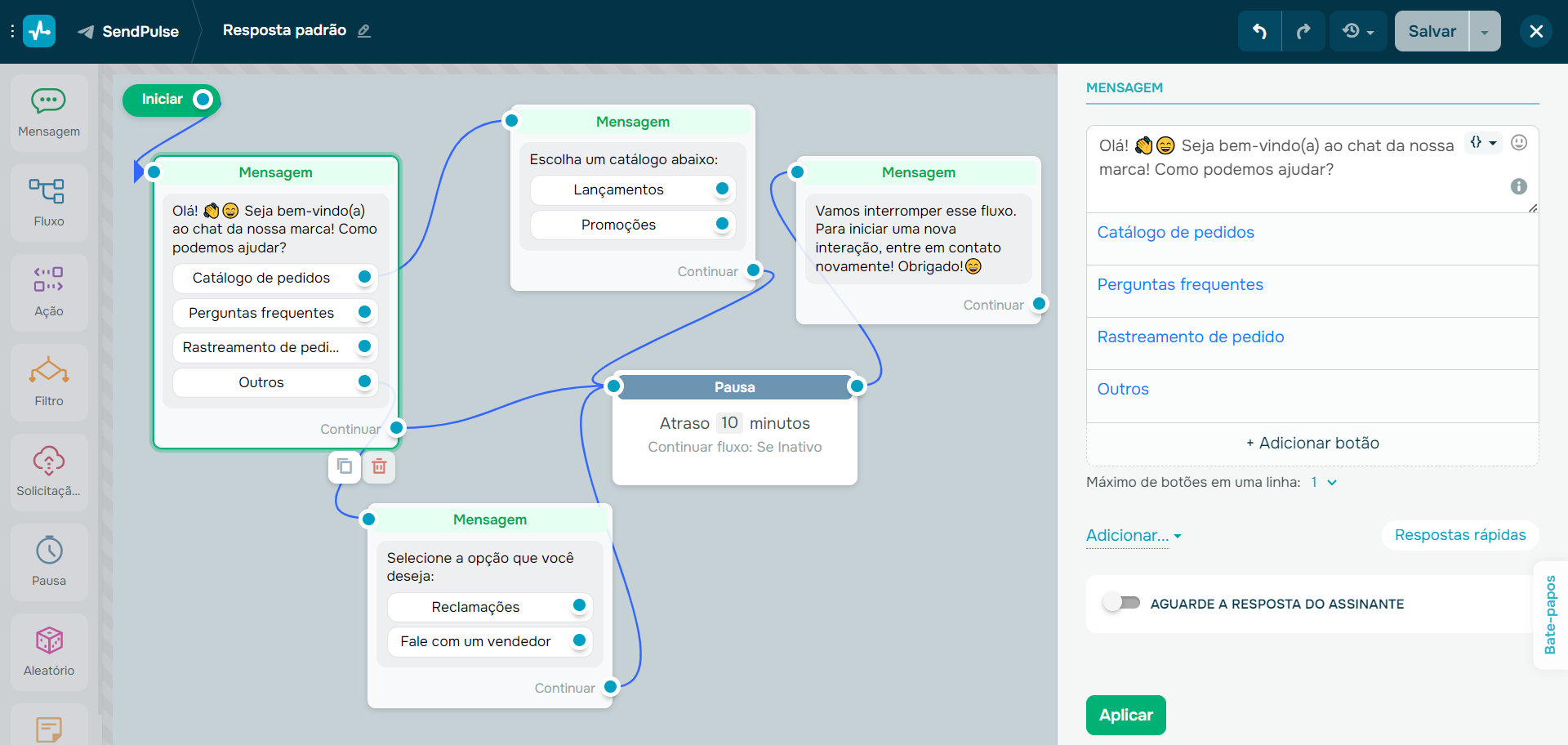Add a Filtro block from sidebar
The width and height of the screenshot is (1568, 745).
pos(49,382)
